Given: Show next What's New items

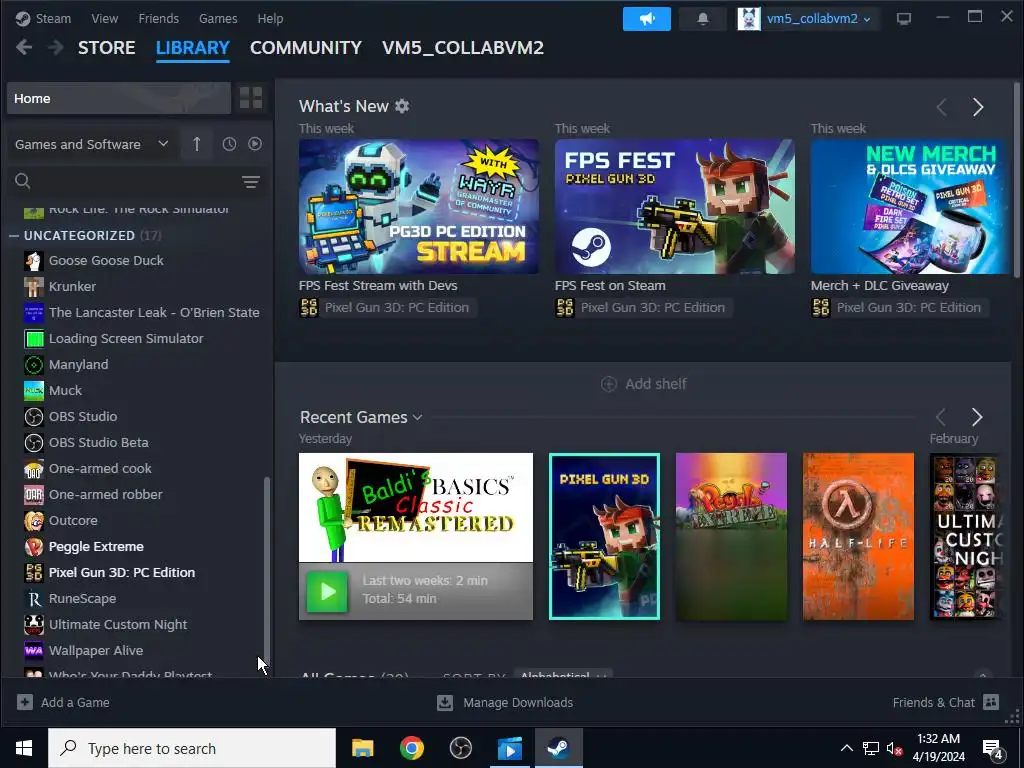Looking at the screenshot, I should (x=978, y=107).
